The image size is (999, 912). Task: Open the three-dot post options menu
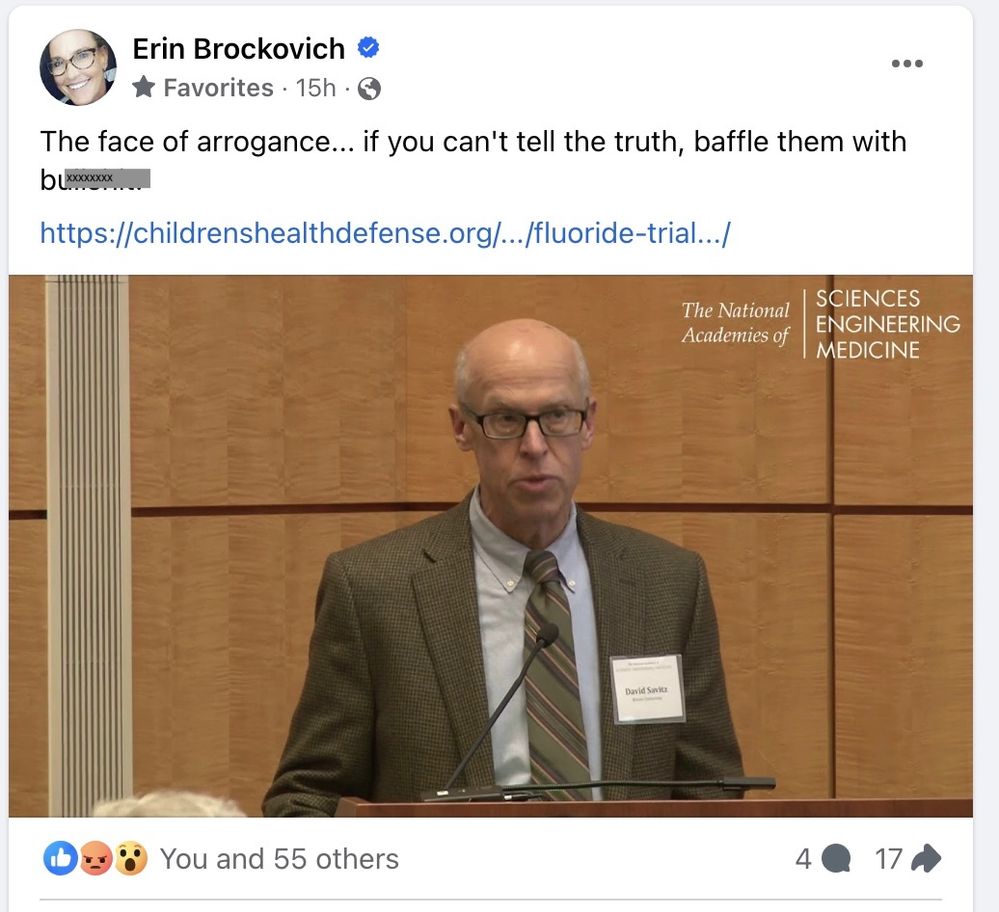pyautogui.click(x=907, y=63)
